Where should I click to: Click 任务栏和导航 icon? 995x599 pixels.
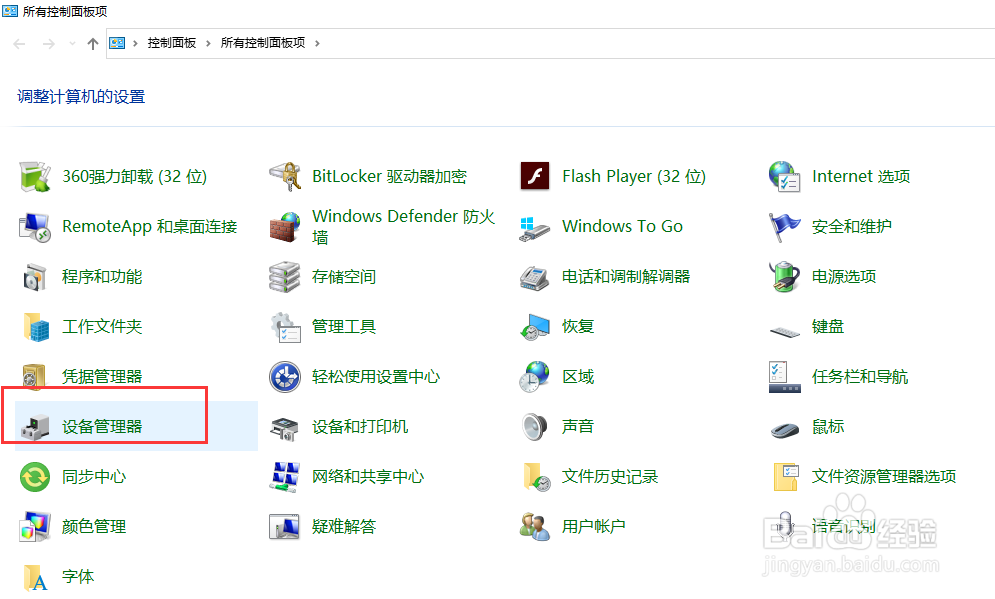[784, 377]
